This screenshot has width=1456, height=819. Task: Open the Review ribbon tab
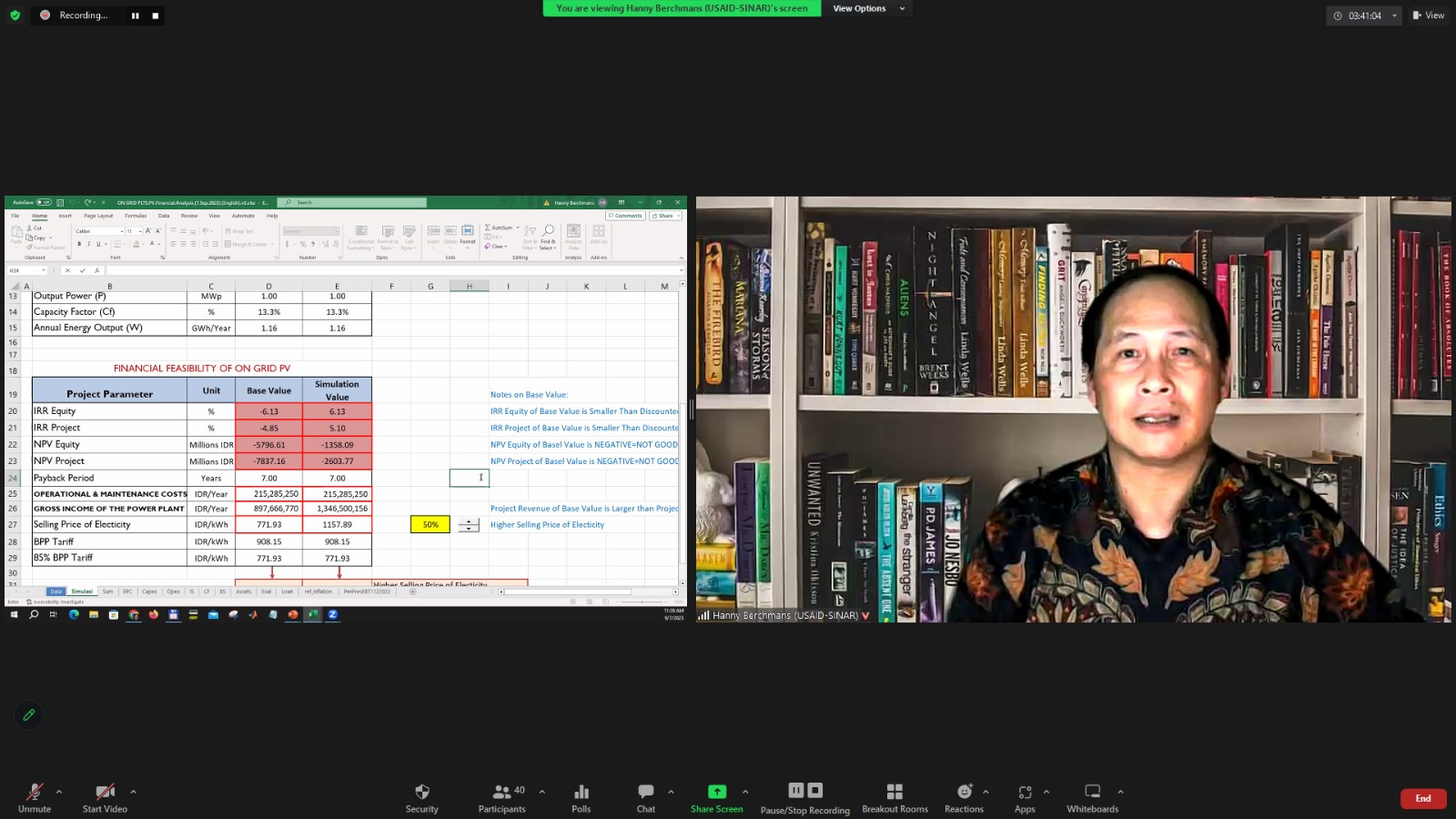189,216
